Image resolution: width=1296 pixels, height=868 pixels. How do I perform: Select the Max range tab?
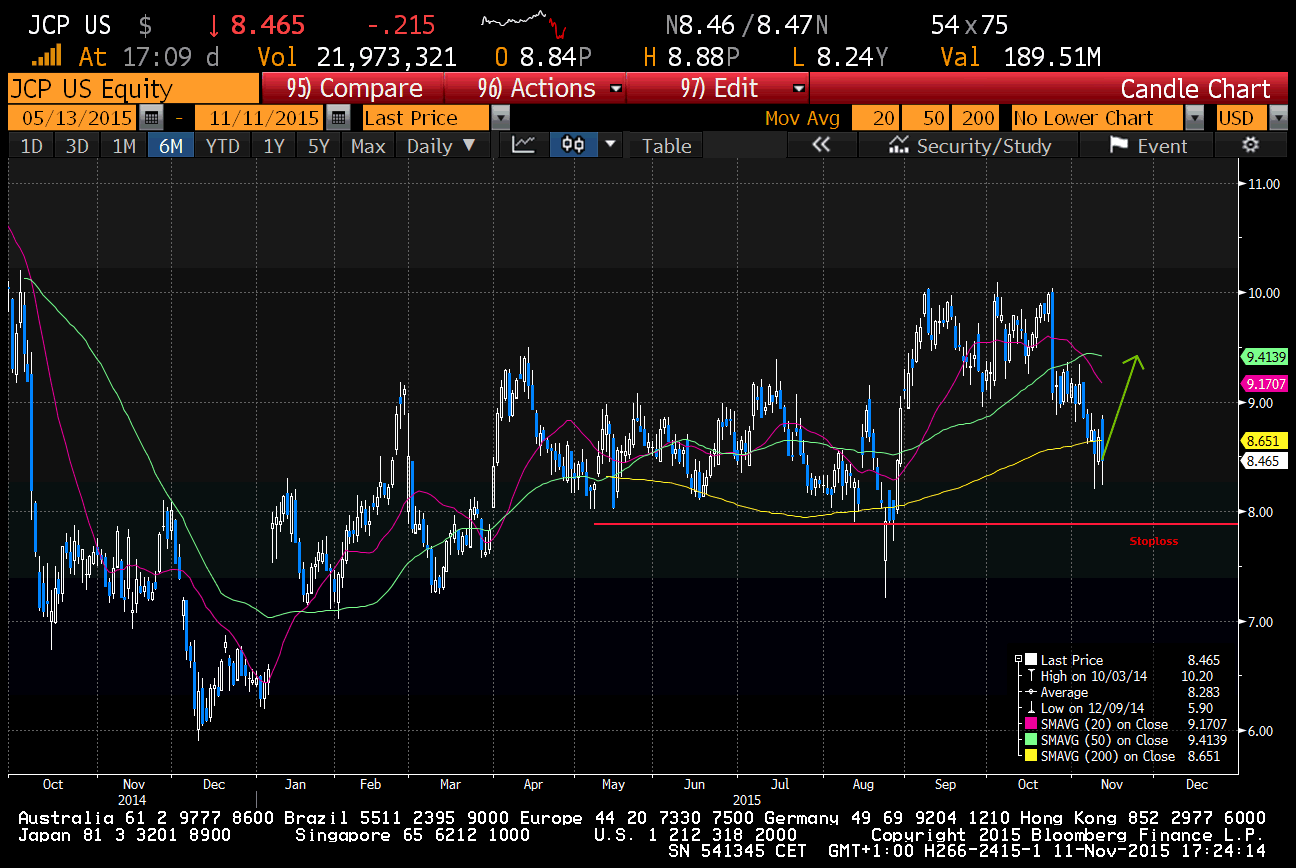click(x=368, y=146)
